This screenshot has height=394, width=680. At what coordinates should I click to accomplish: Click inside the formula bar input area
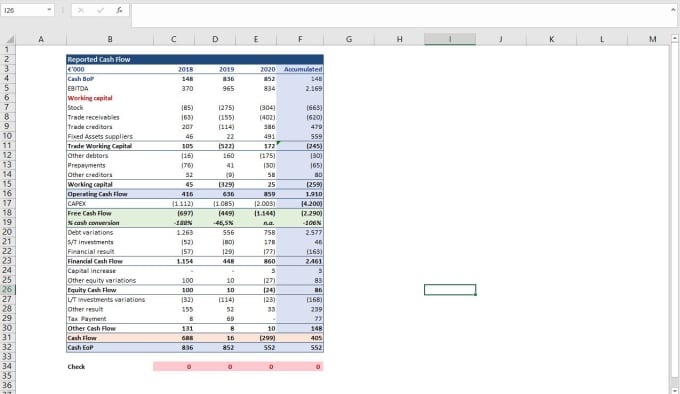(399, 15)
